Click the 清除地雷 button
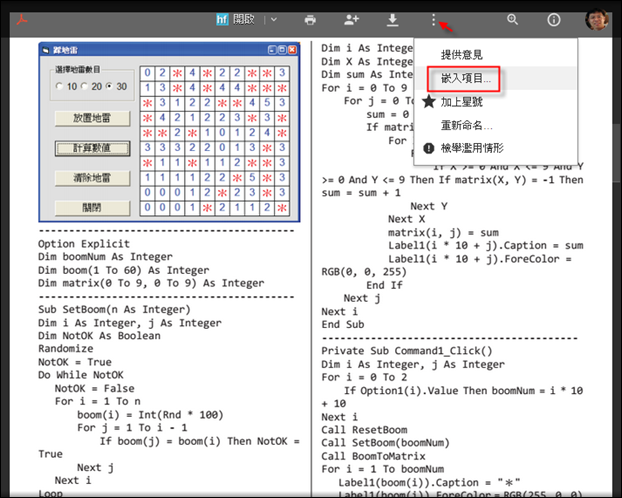This screenshot has width=622, height=498. pos(92,178)
